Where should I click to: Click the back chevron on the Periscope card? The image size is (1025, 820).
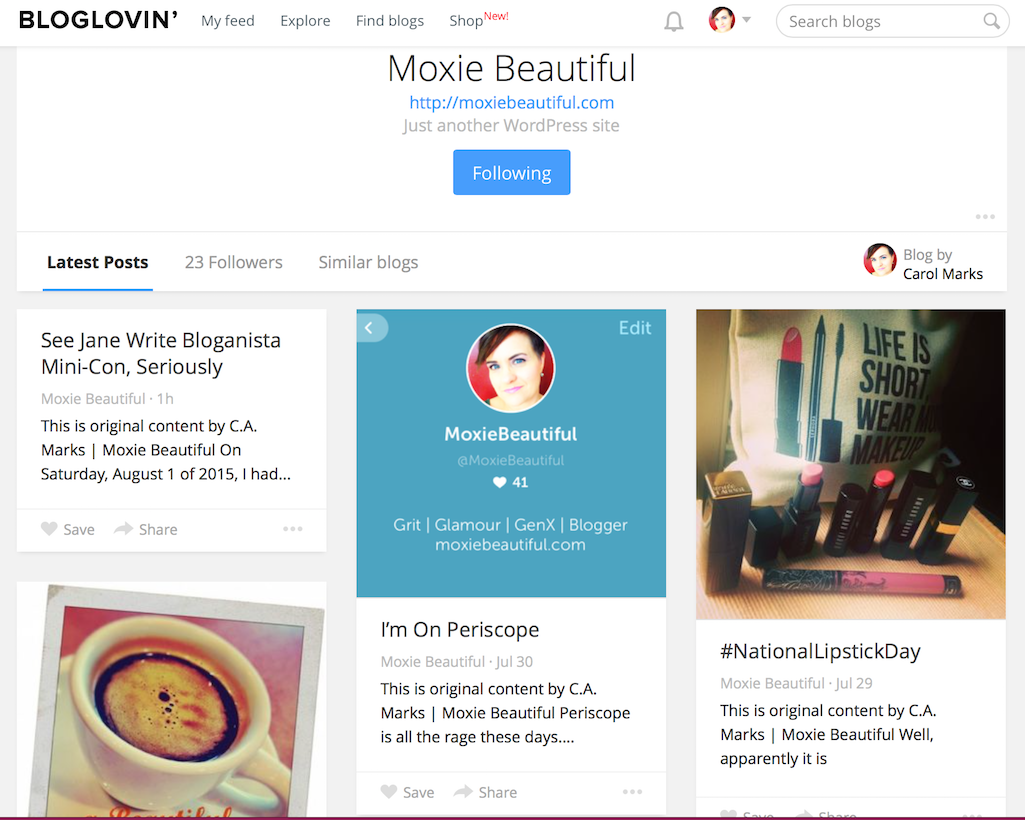[369, 328]
